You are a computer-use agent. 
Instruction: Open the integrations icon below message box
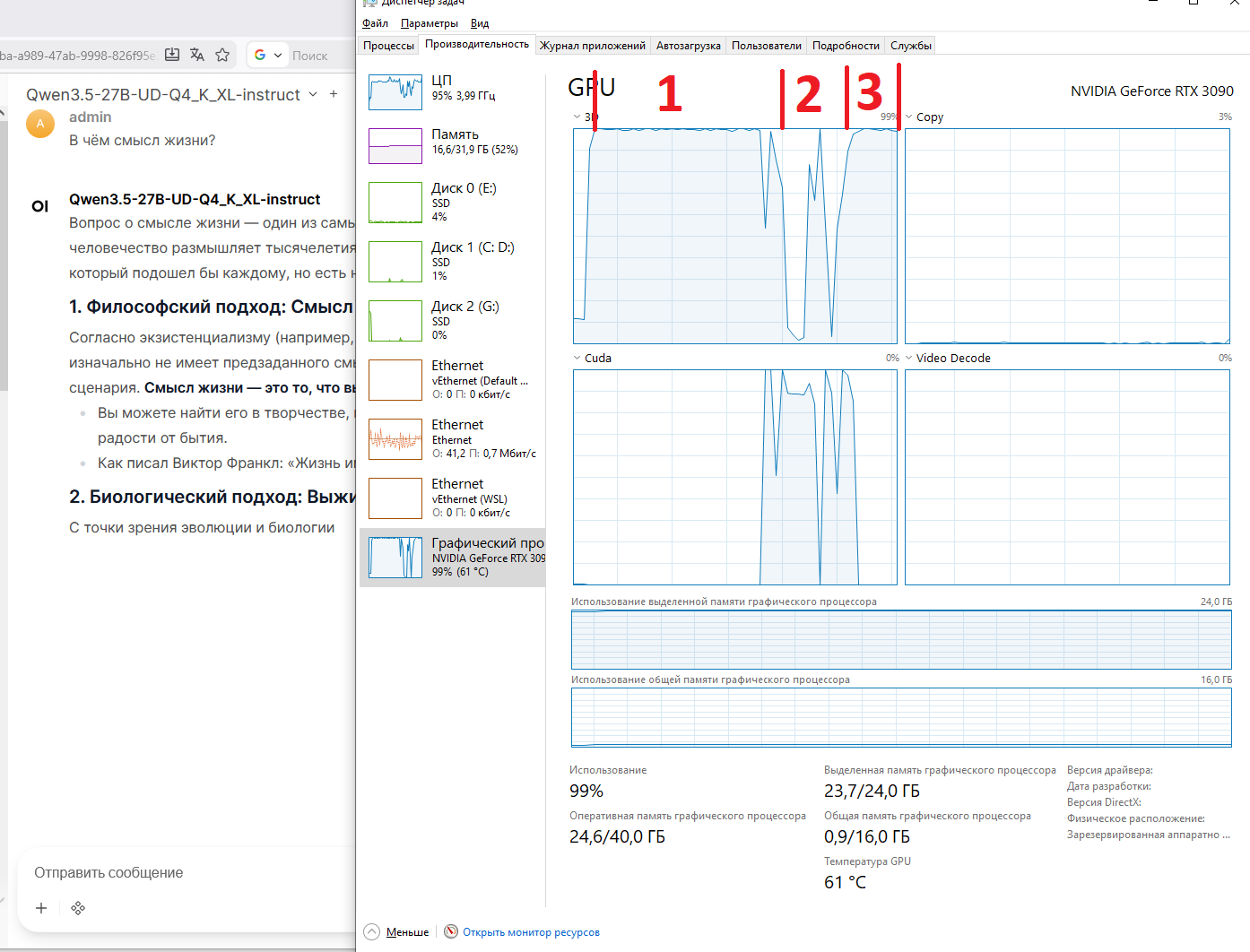click(78, 908)
